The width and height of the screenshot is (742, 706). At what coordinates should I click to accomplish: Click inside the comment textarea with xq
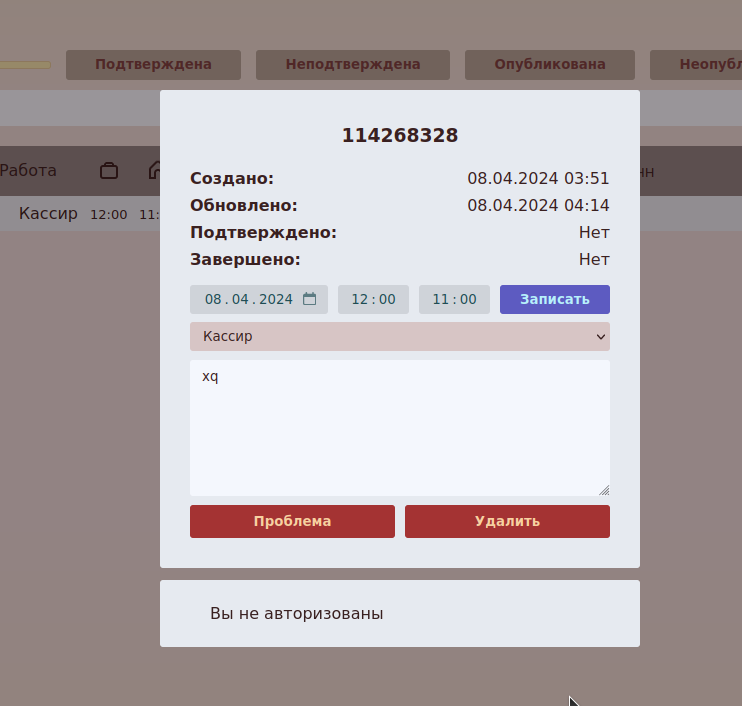(x=399, y=428)
